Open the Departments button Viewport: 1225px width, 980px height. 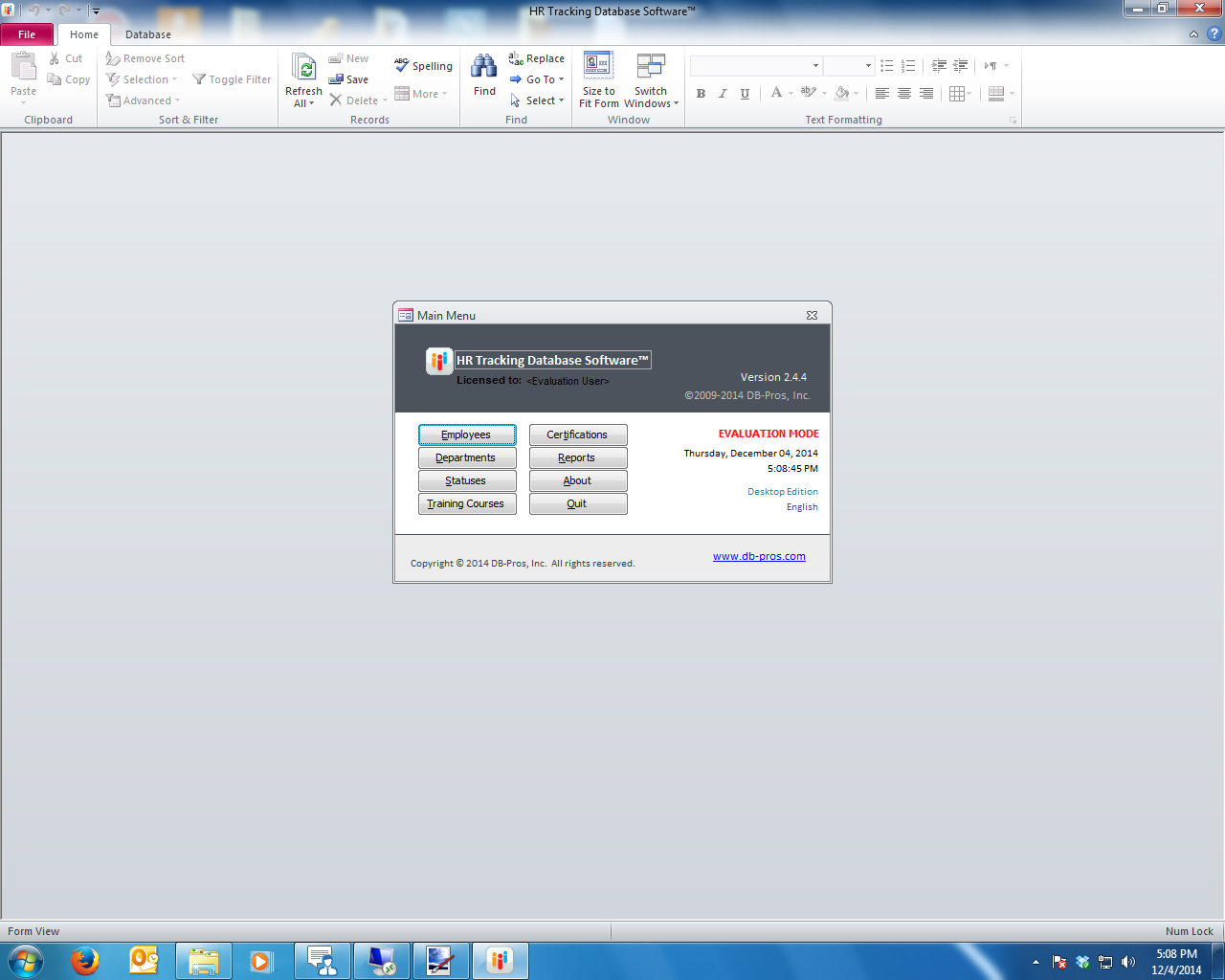(x=467, y=457)
